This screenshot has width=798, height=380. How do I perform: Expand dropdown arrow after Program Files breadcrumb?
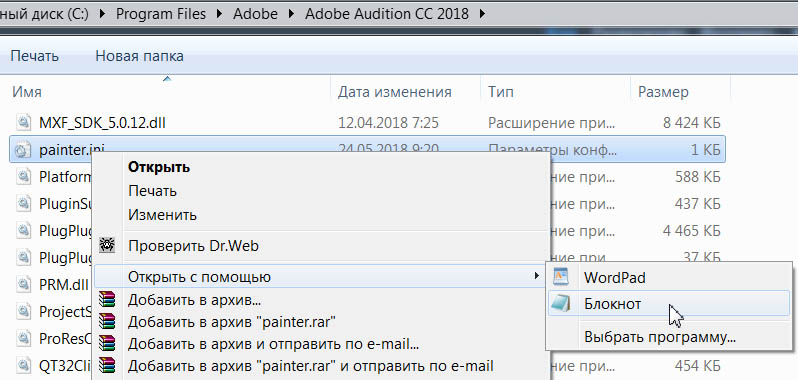click(x=219, y=14)
